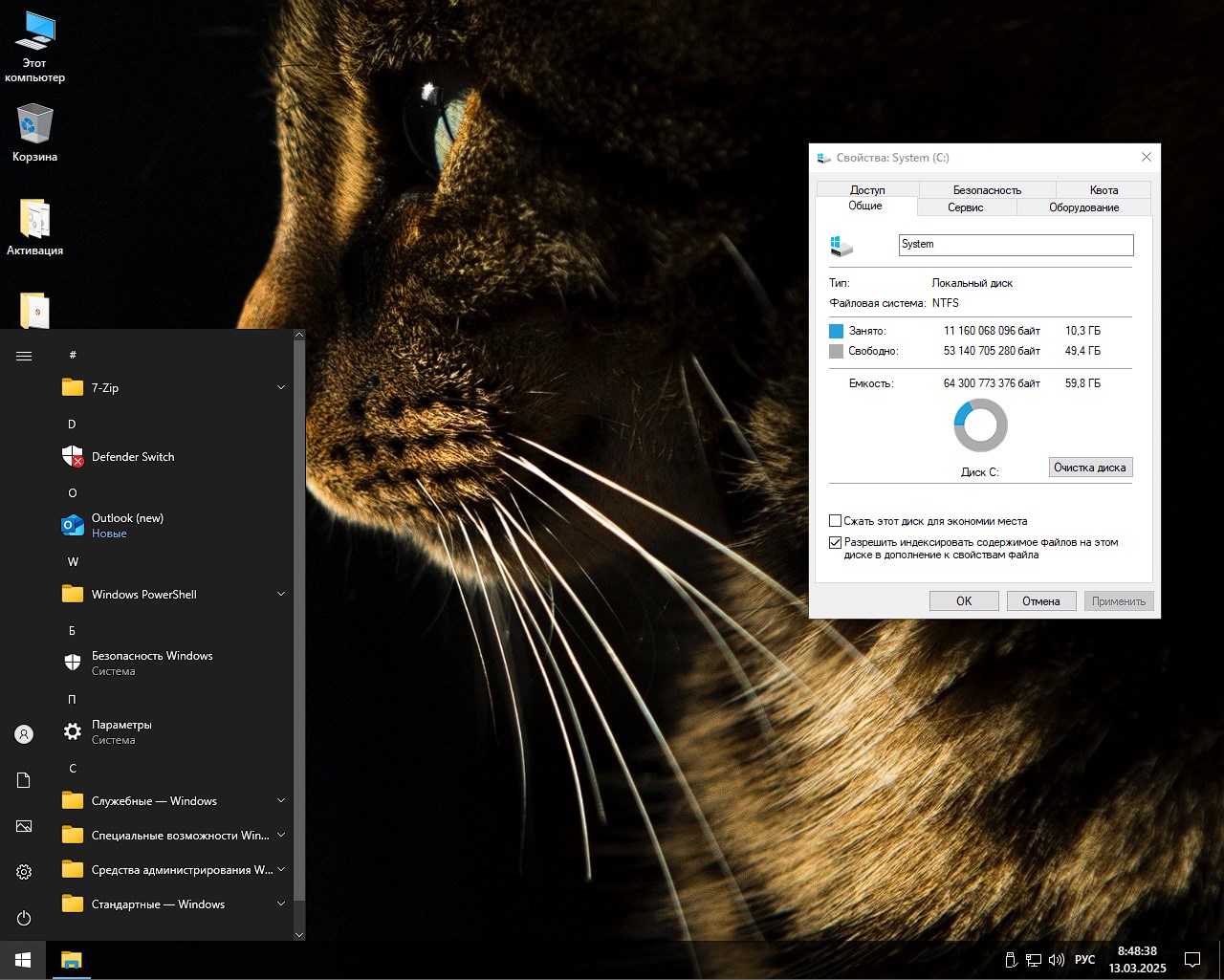Open Outlook (new) app icon
This screenshot has height=980, width=1224.
click(73, 525)
